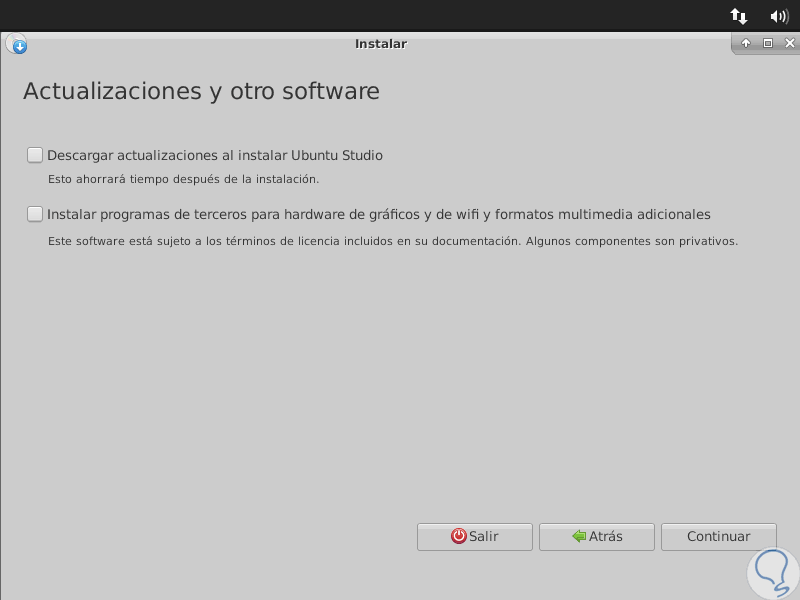The height and width of the screenshot is (600, 800).
Task: Click Continuar to proceed
Action: [719, 537]
